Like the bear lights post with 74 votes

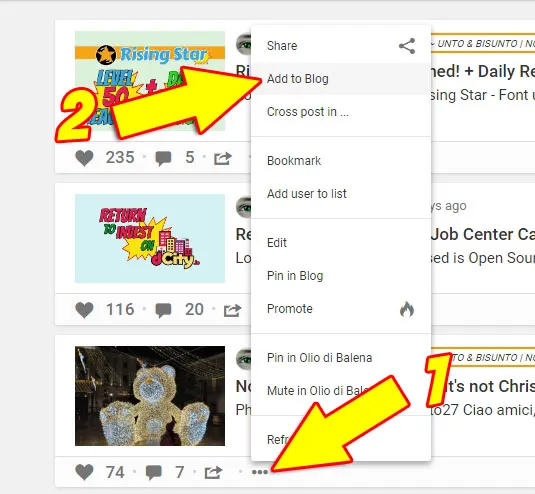[x=84, y=472]
